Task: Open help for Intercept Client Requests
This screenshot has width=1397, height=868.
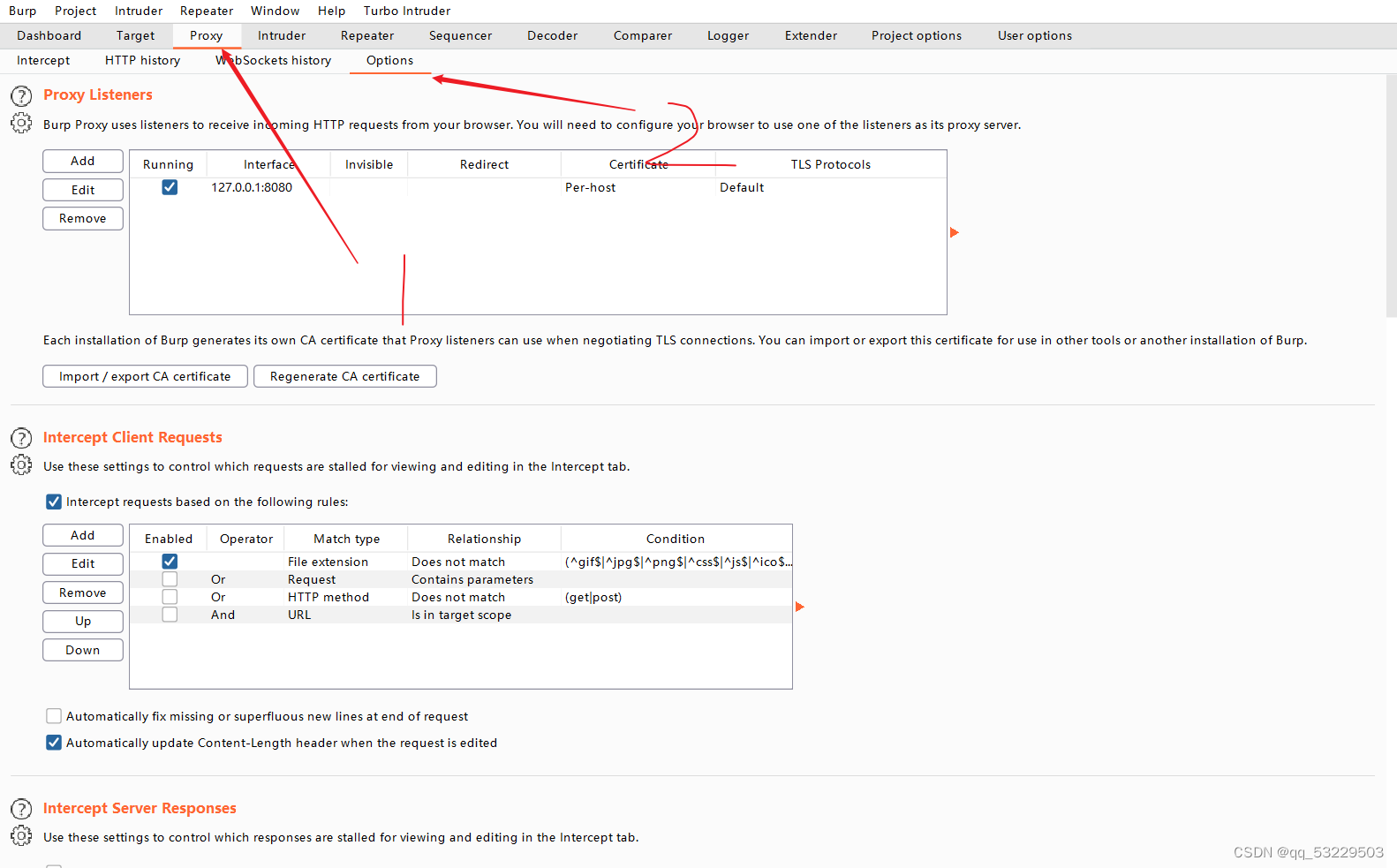Action: [21, 438]
